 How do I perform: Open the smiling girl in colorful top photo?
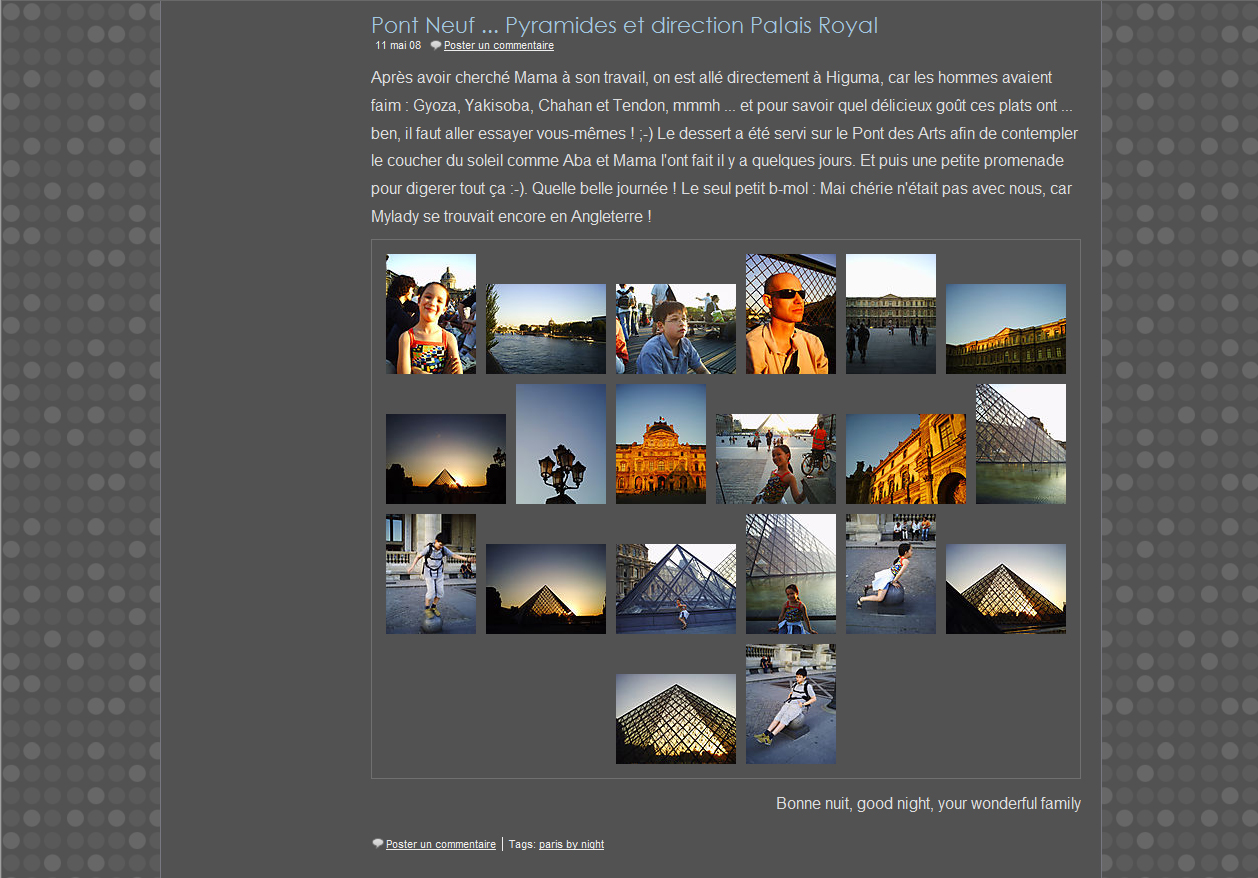(x=431, y=314)
